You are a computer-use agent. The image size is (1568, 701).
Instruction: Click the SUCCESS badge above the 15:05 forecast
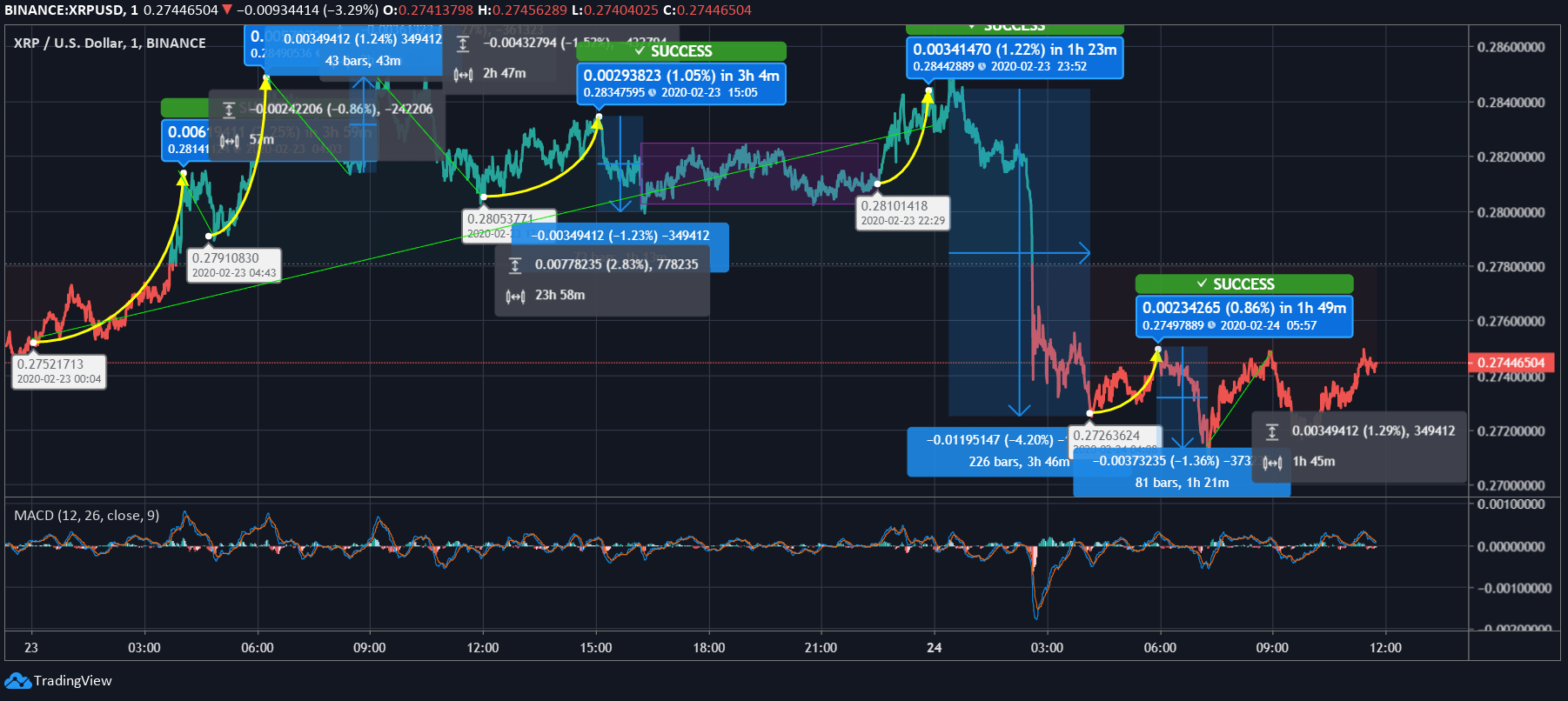pyautogui.click(x=680, y=51)
